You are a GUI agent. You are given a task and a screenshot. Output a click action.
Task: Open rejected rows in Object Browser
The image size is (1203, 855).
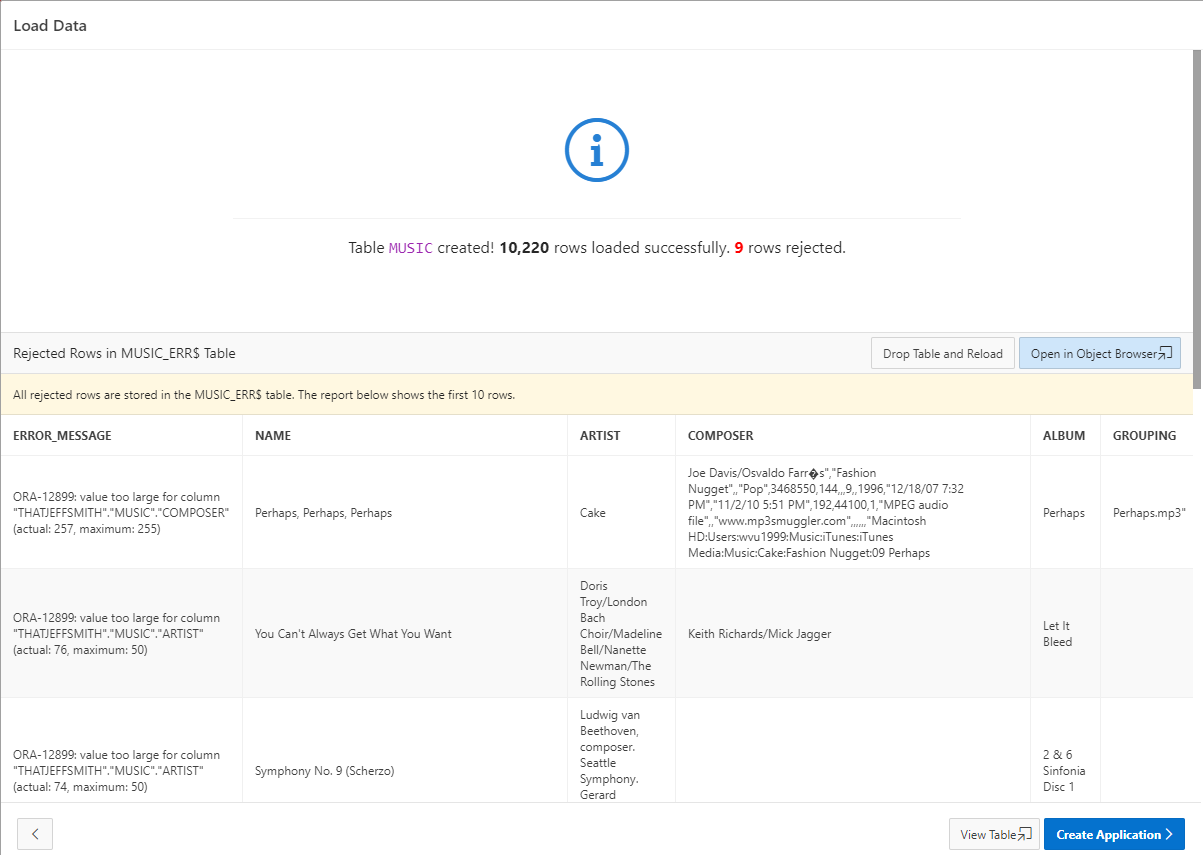tap(1100, 353)
